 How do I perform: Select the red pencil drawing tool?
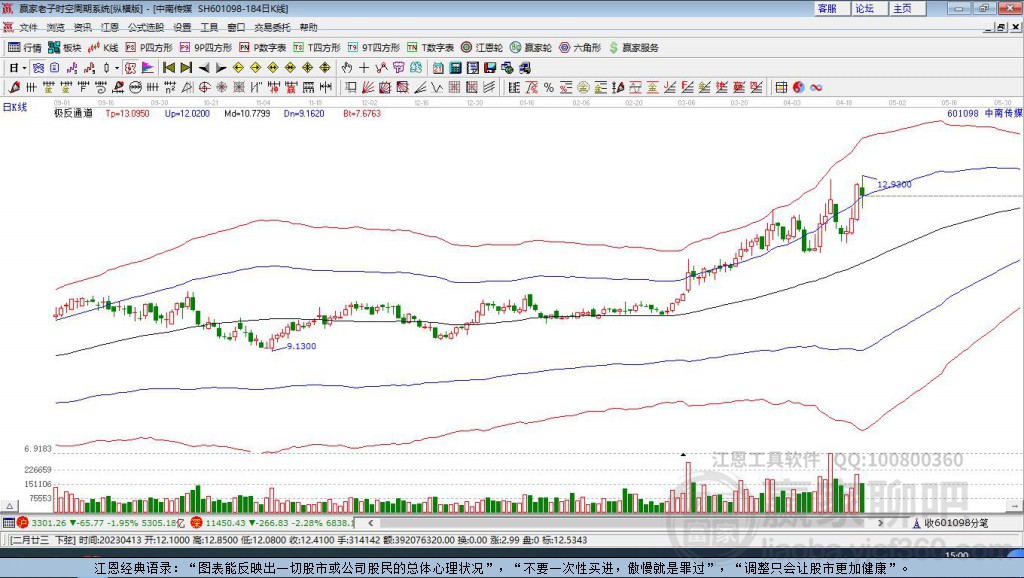(x=14, y=88)
